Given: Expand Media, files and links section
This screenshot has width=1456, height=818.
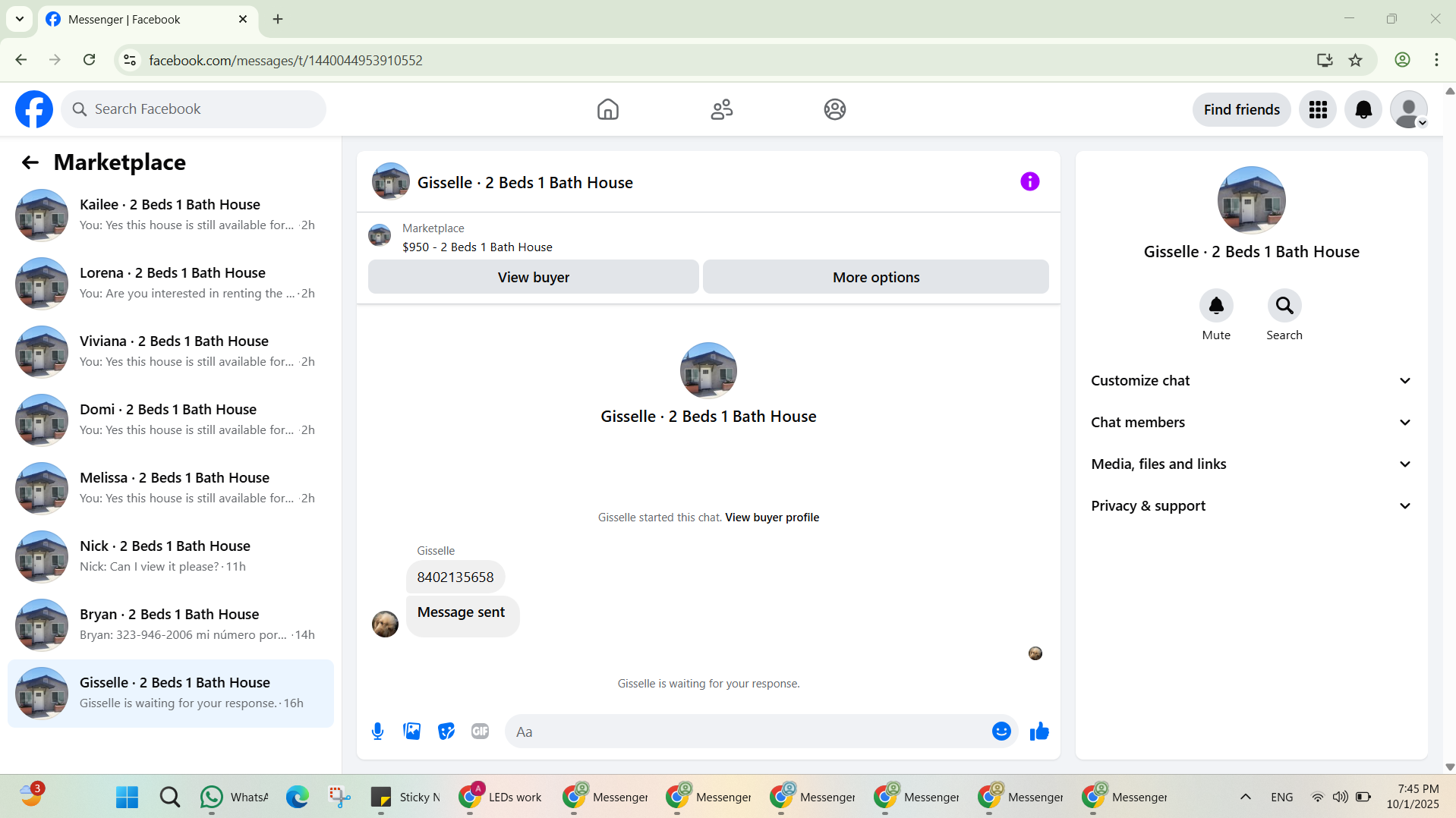Looking at the screenshot, I should (1251, 464).
